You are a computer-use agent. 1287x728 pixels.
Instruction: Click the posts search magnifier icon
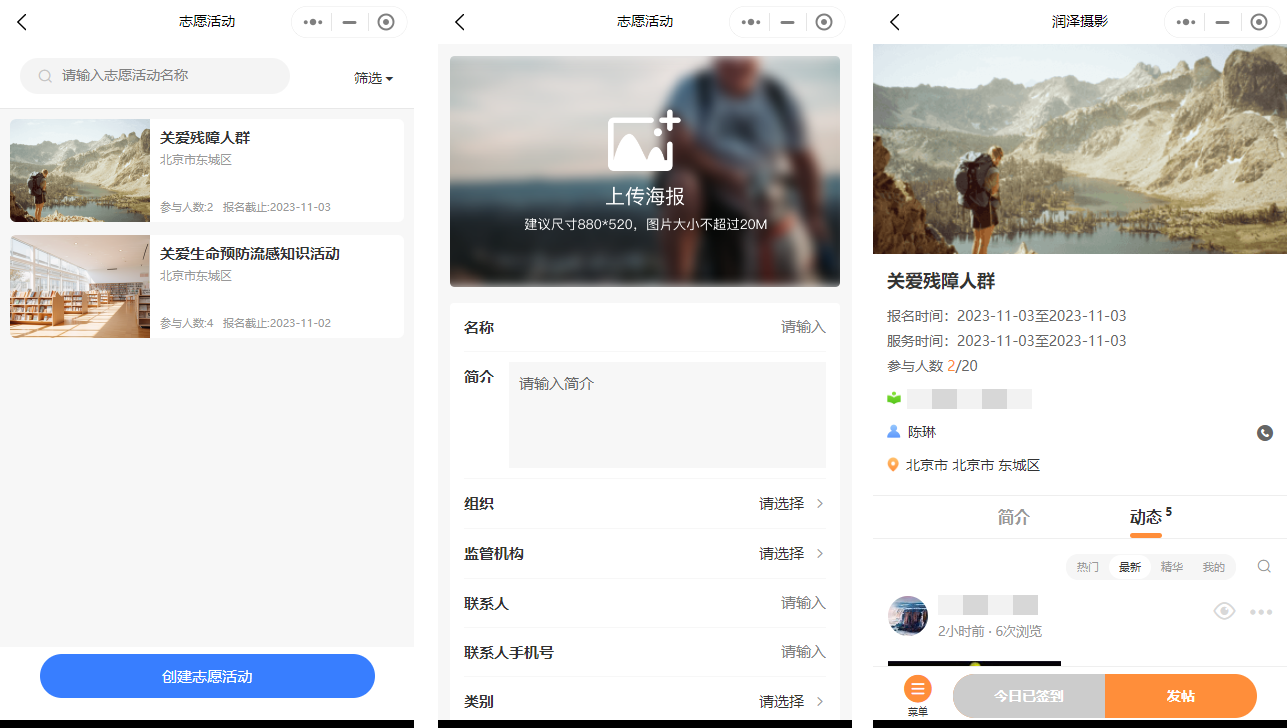(x=1264, y=566)
